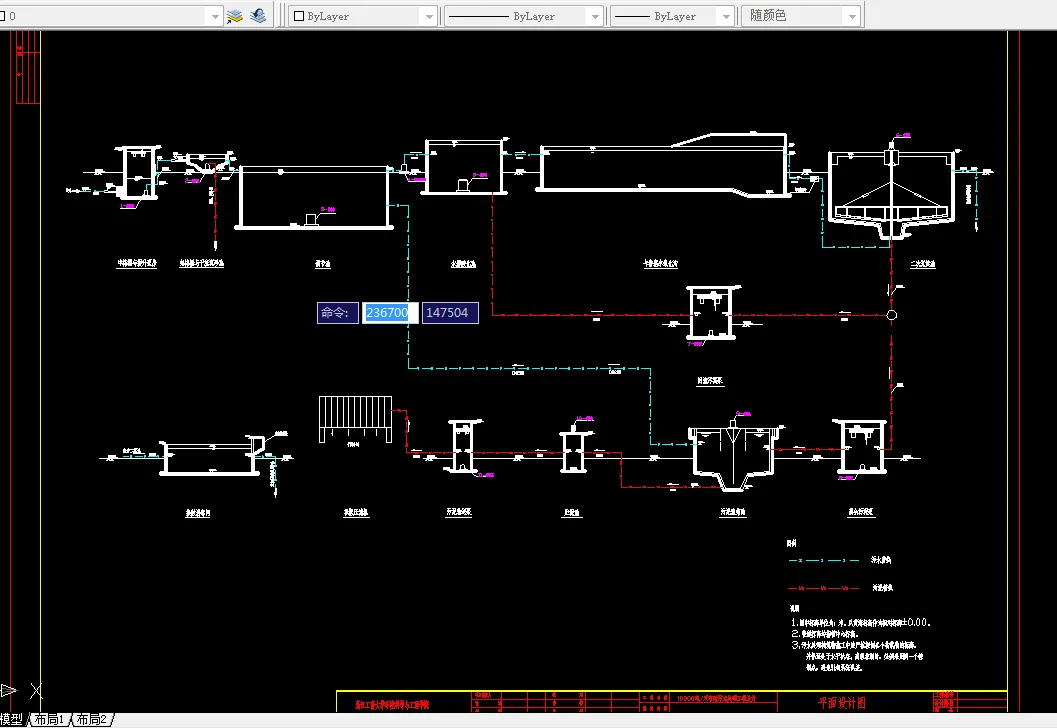The height and width of the screenshot is (728, 1057).
Task: Switch to the 布局1 layout tab
Action: [49, 719]
